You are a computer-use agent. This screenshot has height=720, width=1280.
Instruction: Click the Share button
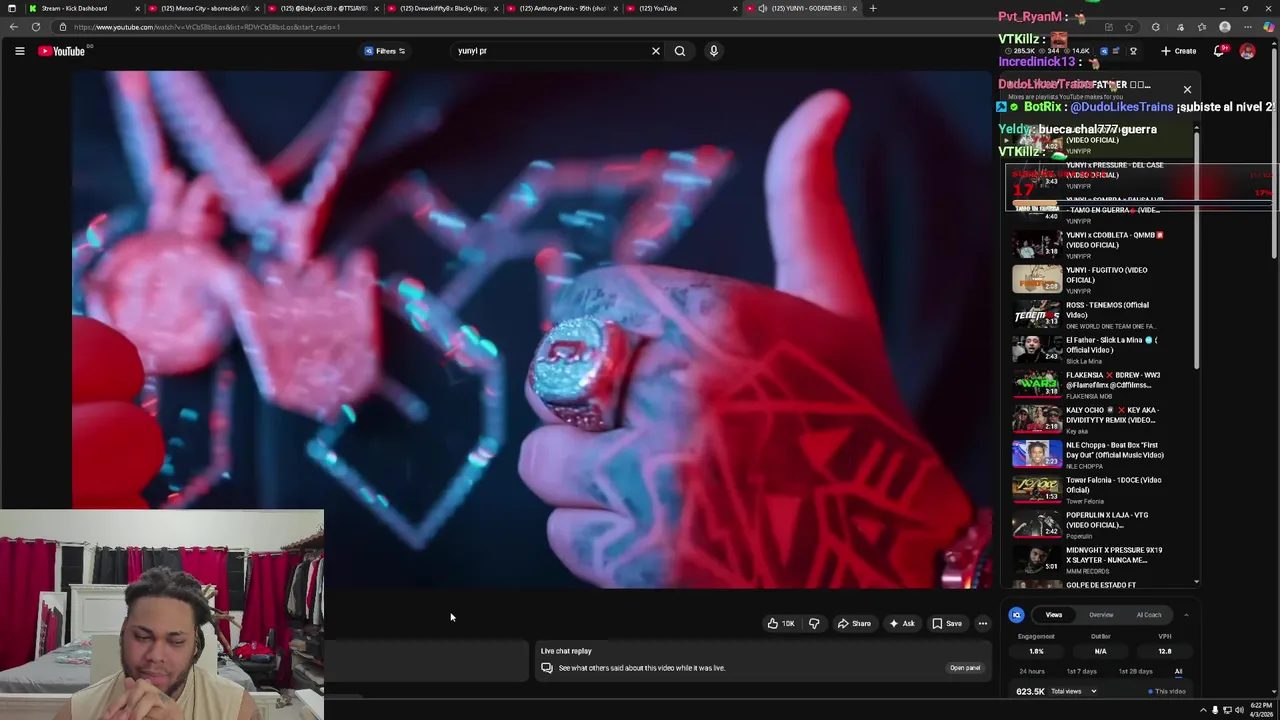tap(854, 624)
